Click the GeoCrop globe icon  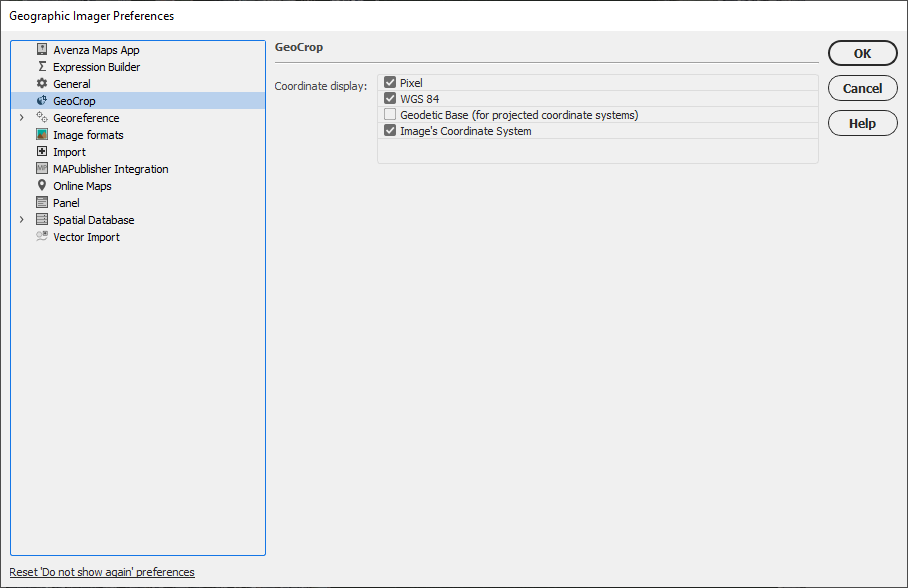tap(42, 100)
